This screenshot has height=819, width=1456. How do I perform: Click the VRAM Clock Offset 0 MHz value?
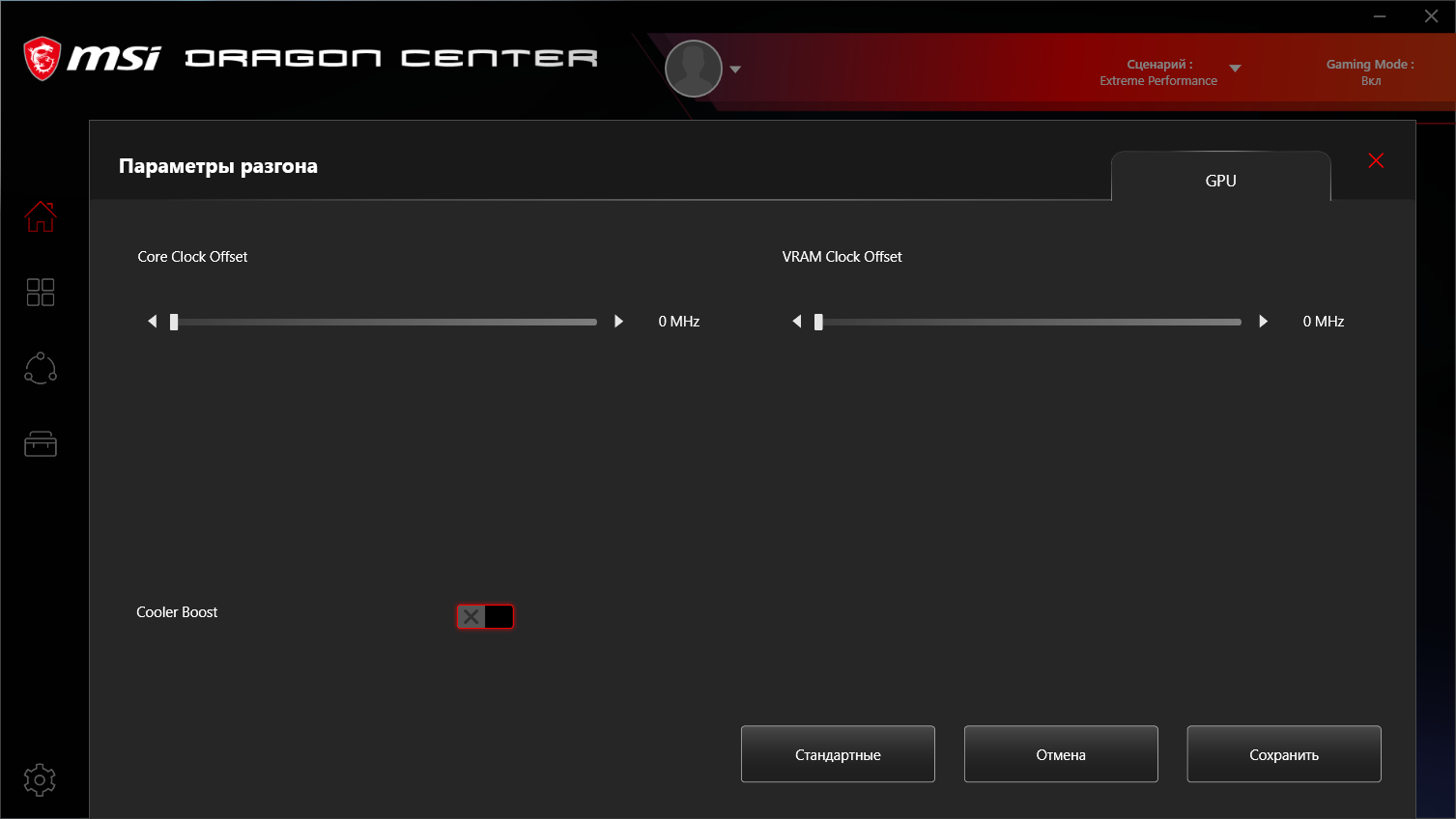(1324, 322)
